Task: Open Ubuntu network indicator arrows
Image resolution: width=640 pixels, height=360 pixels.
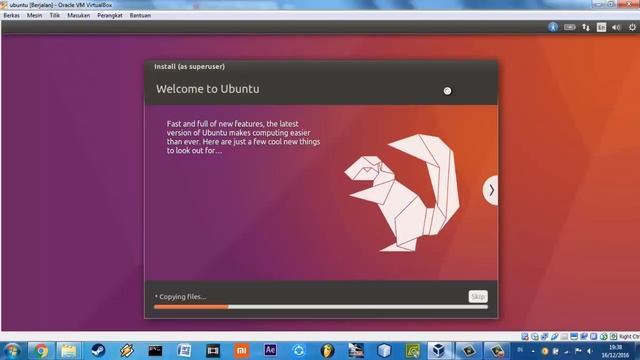Action: pos(586,27)
